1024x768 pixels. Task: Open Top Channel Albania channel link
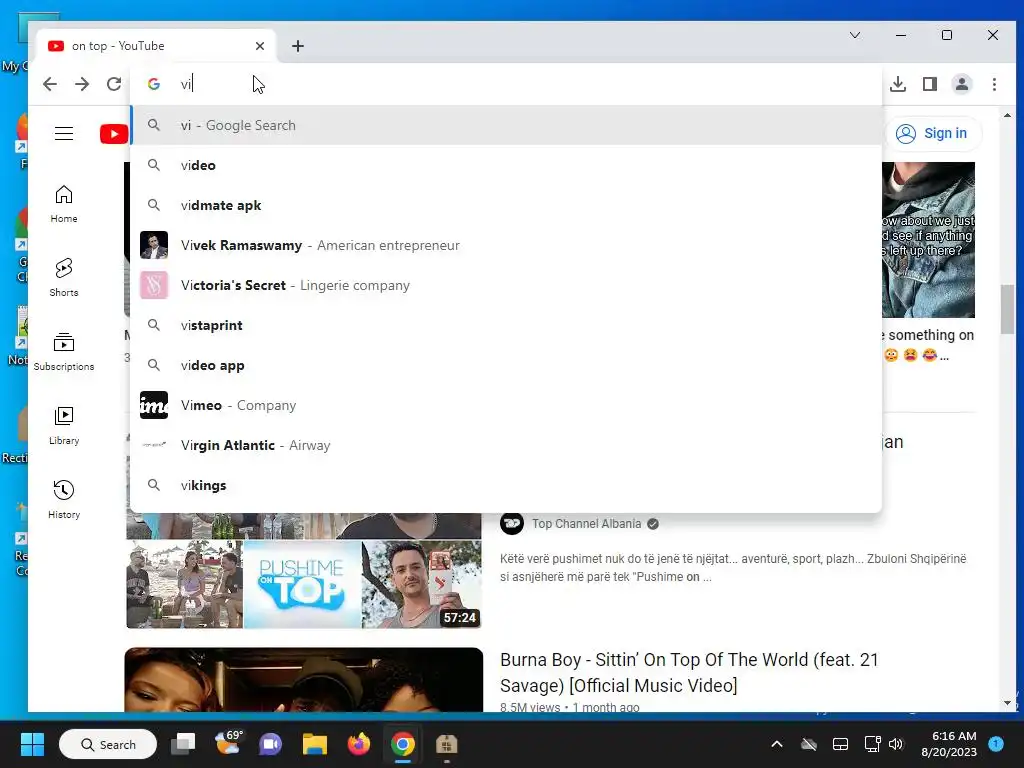(586, 524)
